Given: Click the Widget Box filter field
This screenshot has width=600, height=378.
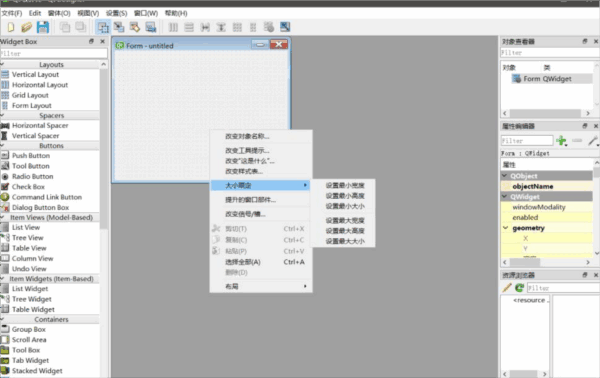Looking at the screenshot, I should 54,54.
